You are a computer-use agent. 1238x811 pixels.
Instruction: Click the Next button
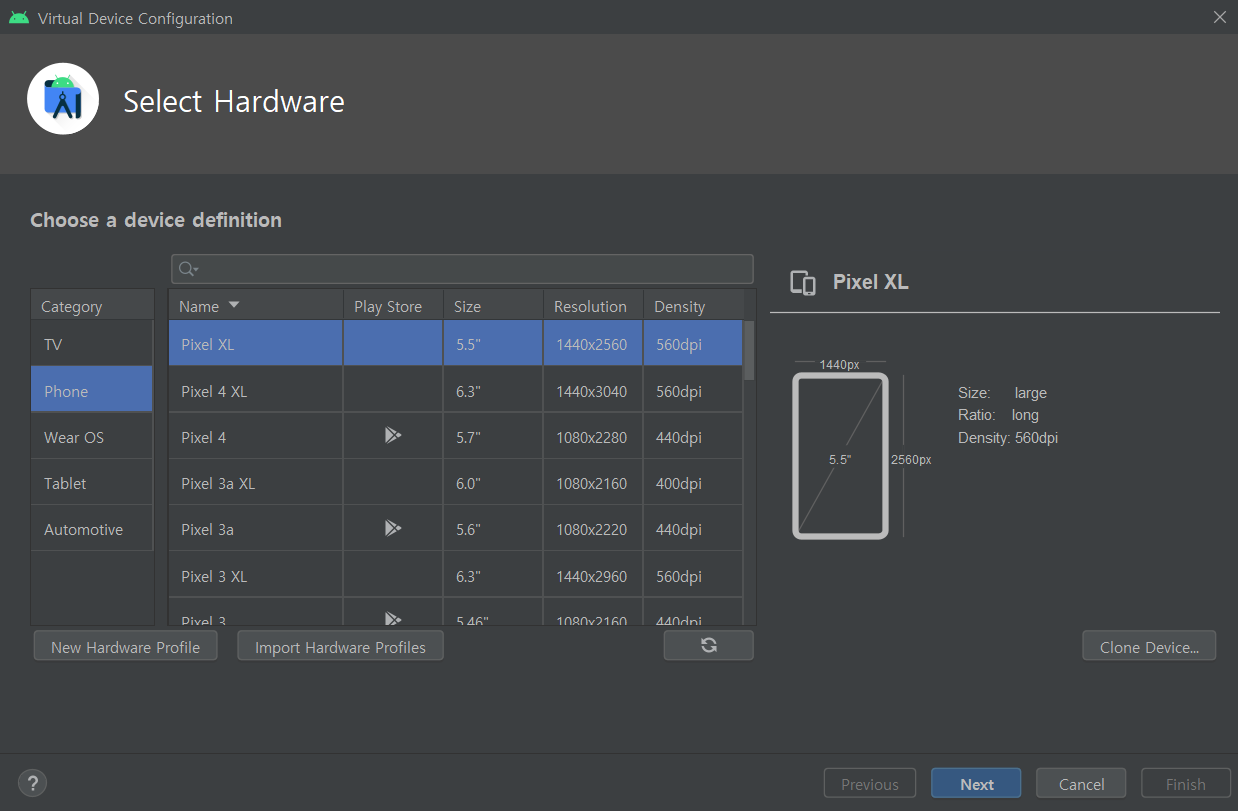[976, 783]
